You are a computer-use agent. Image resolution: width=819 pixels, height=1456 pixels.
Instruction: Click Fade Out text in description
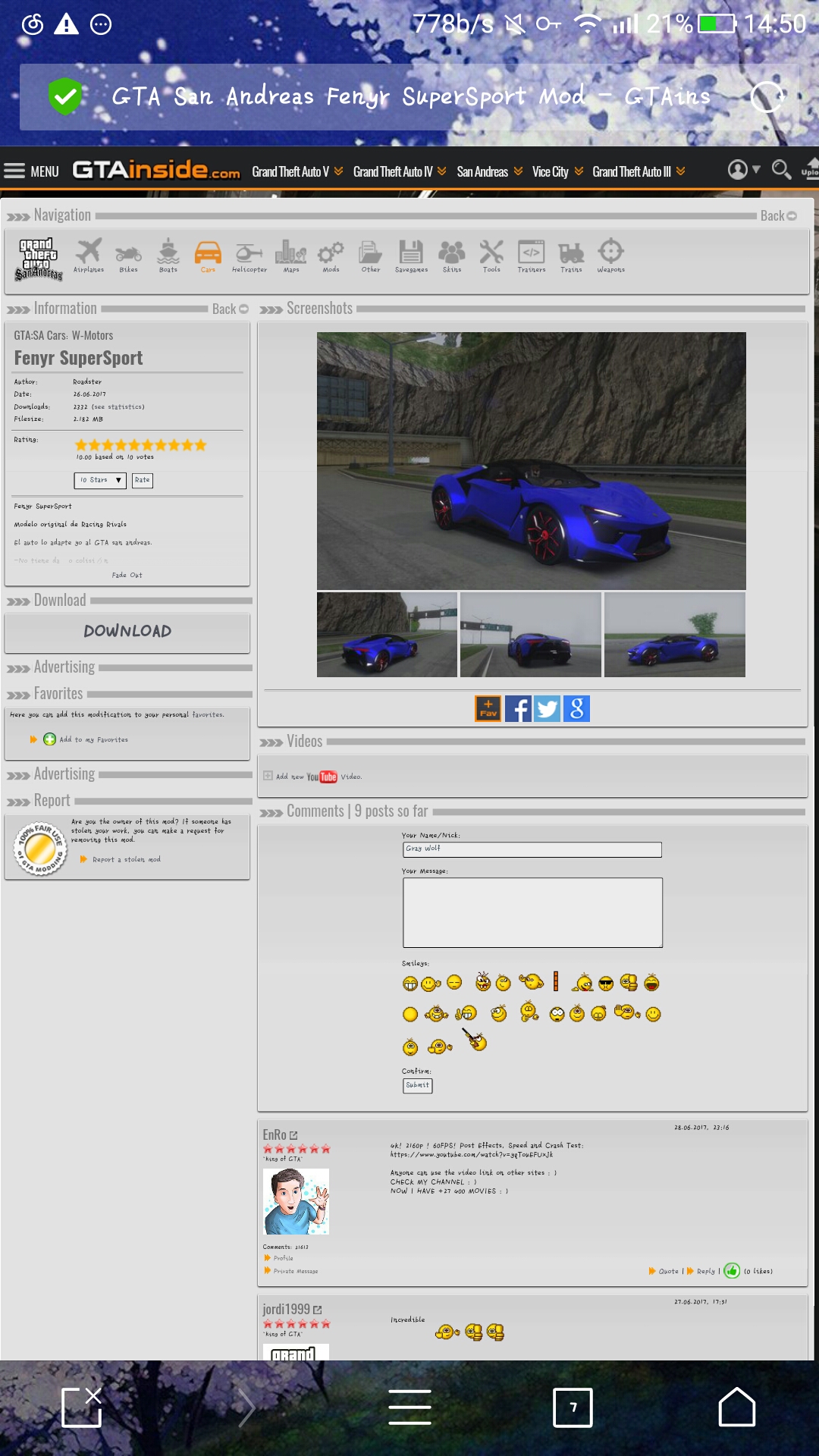pyautogui.click(x=127, y=575)
